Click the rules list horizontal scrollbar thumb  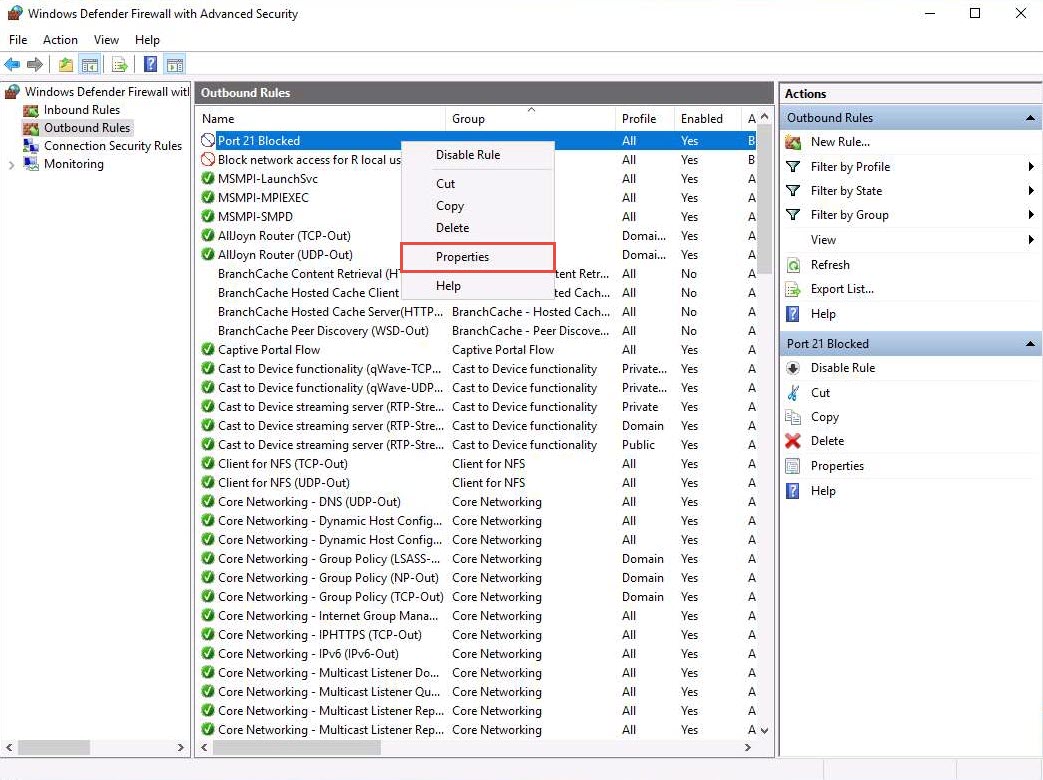[297, 748]
